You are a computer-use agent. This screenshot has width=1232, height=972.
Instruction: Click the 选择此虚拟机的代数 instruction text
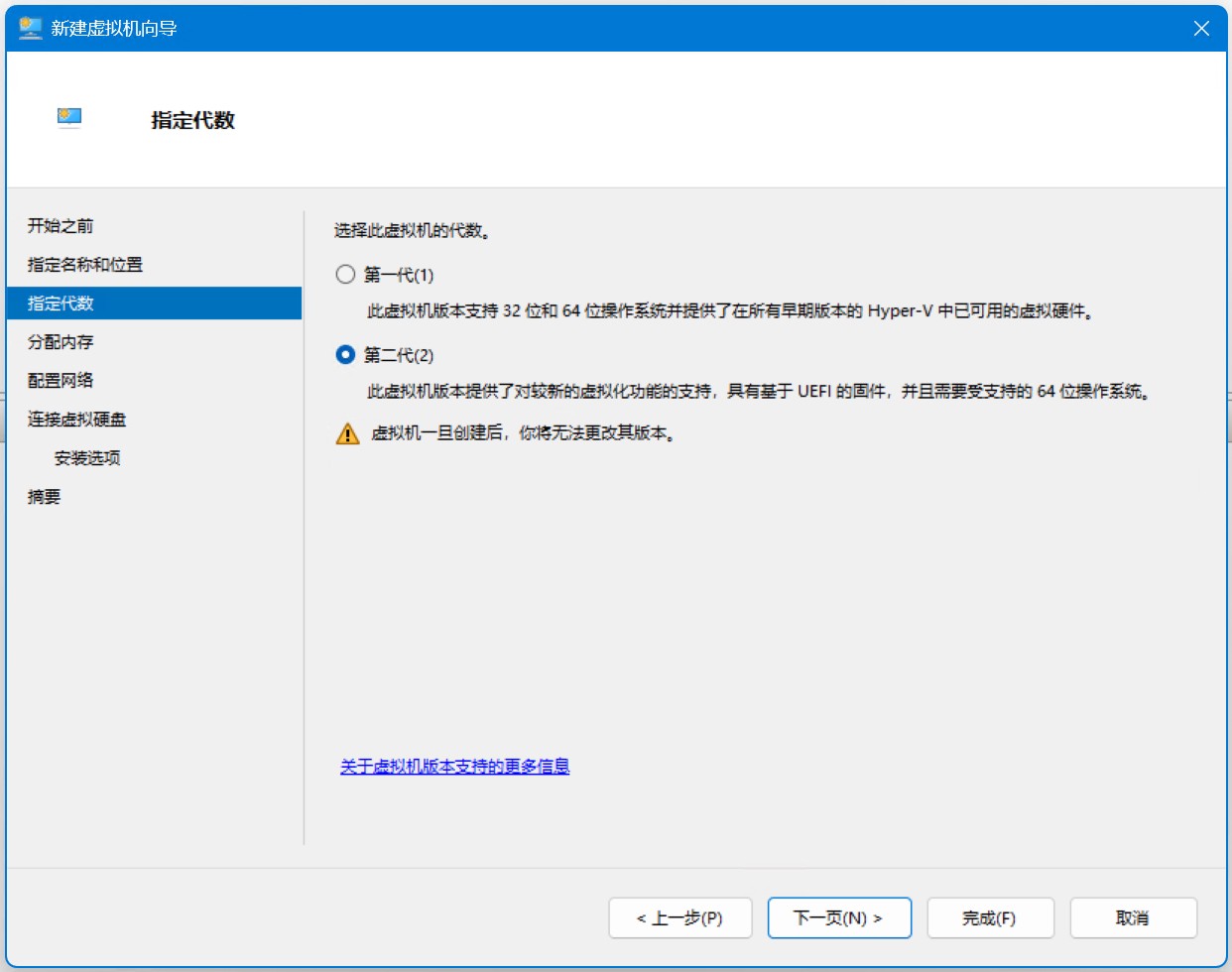click(413, 231)
